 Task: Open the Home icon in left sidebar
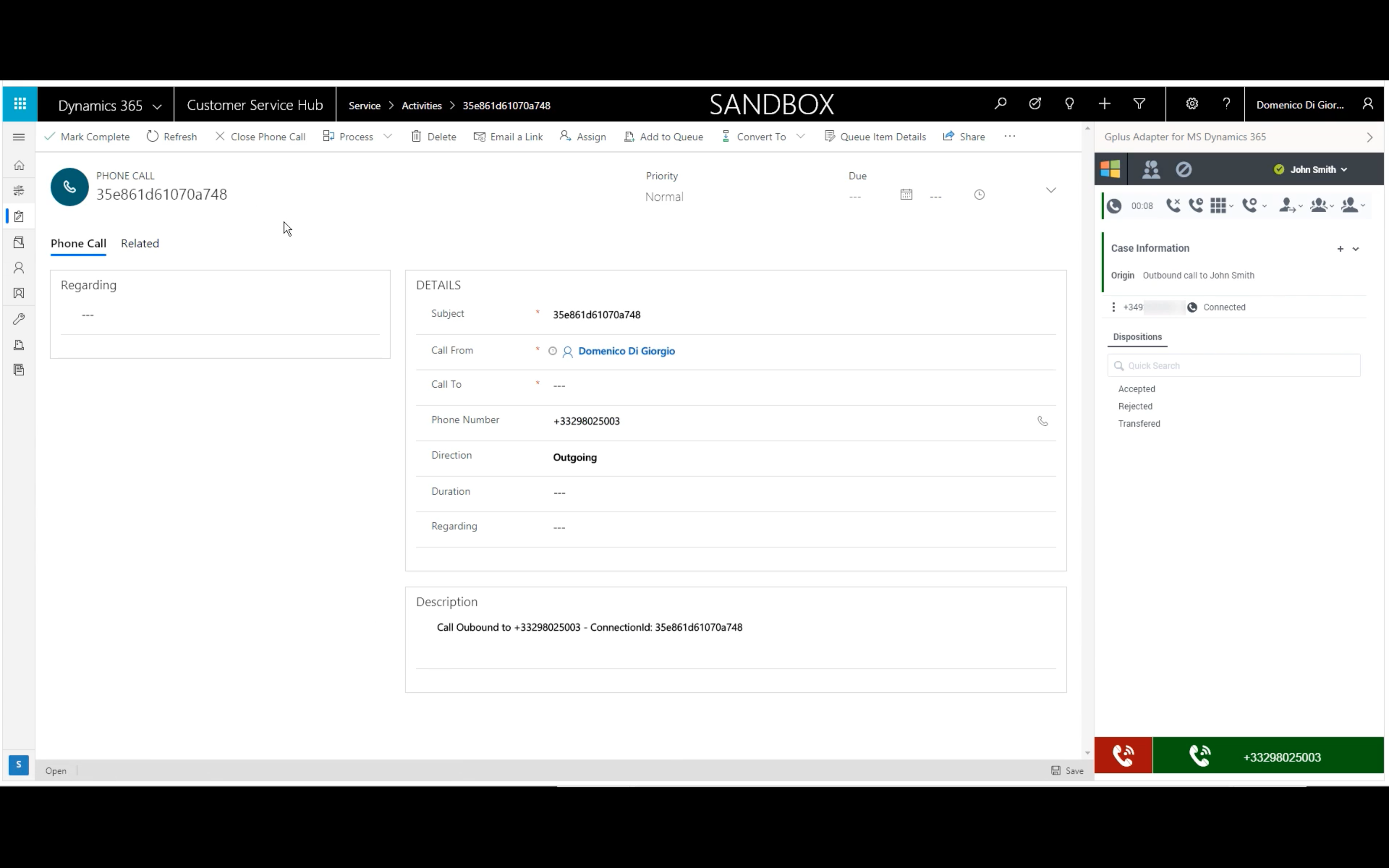[x=19, y=165]
